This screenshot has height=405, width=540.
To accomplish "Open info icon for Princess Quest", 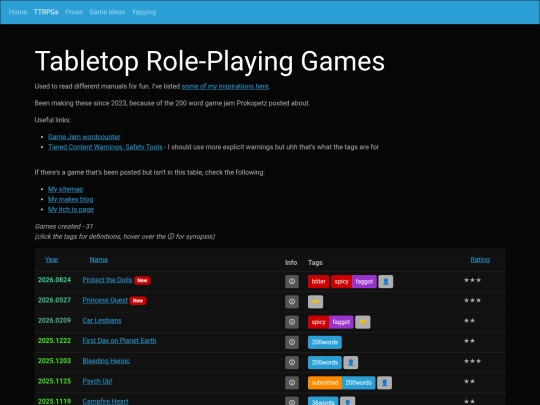I will coord(292,302).
